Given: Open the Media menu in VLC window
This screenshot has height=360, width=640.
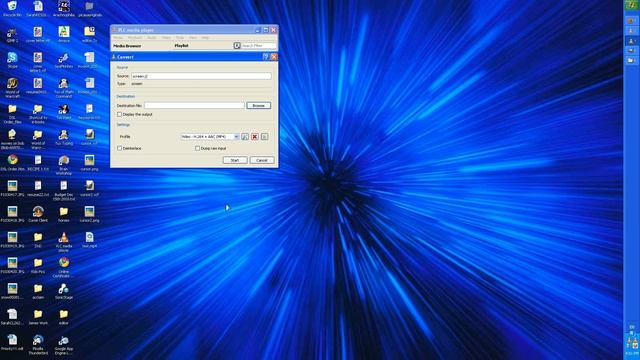Looking at the screenshot, I should pos(118,38).
